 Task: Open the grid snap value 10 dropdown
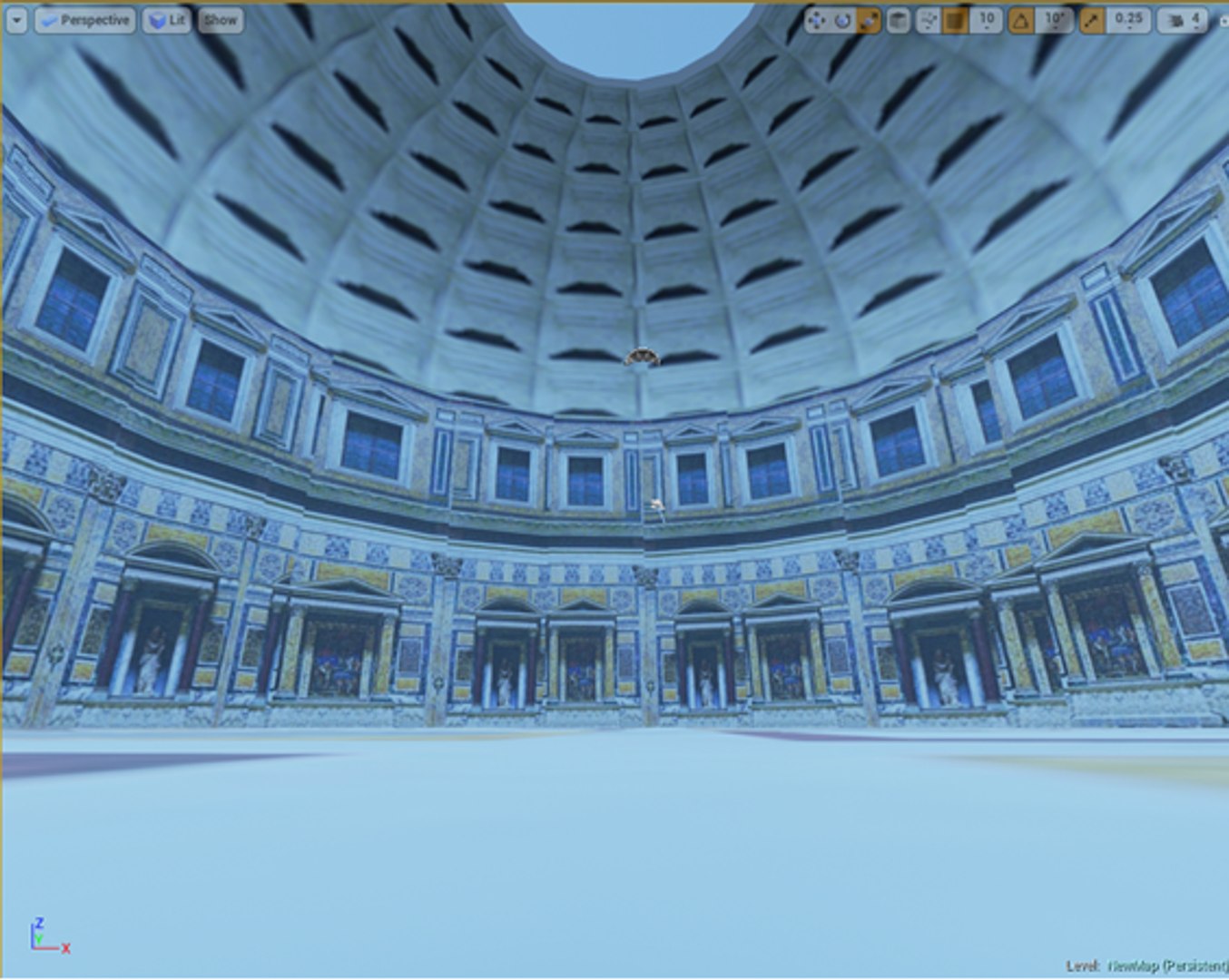coord(987,20)
